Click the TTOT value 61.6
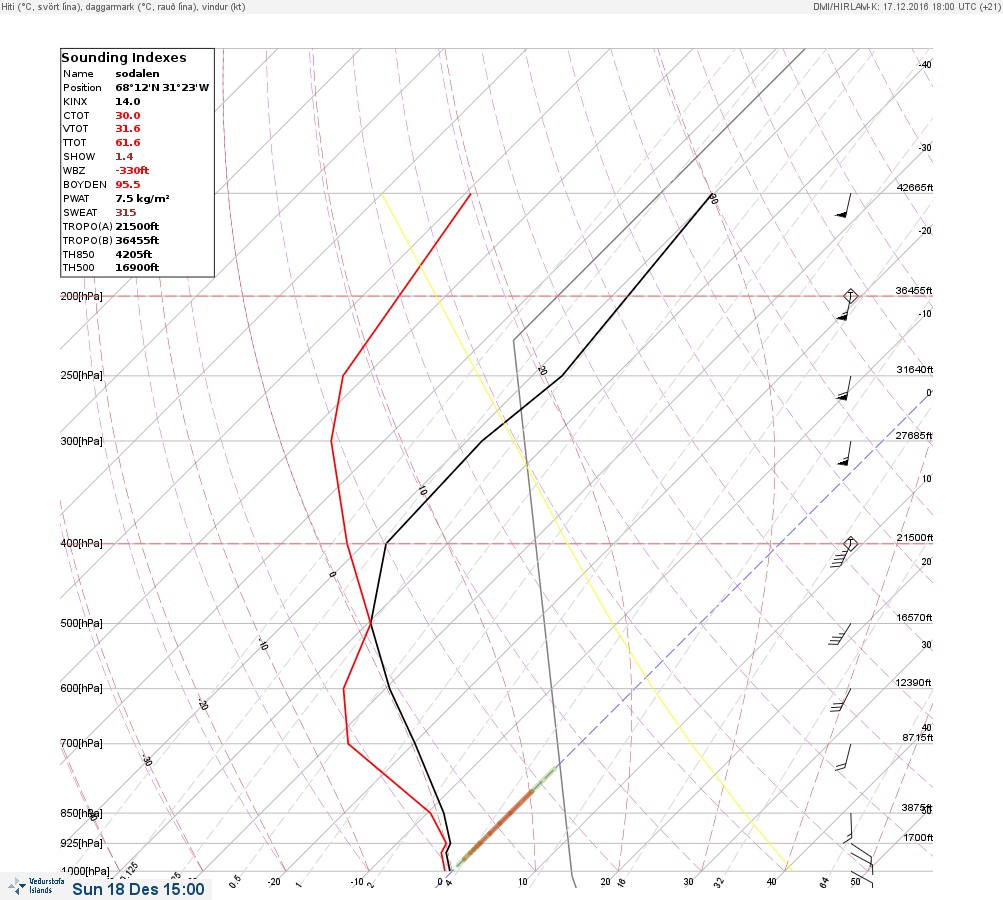 (127, 143)
